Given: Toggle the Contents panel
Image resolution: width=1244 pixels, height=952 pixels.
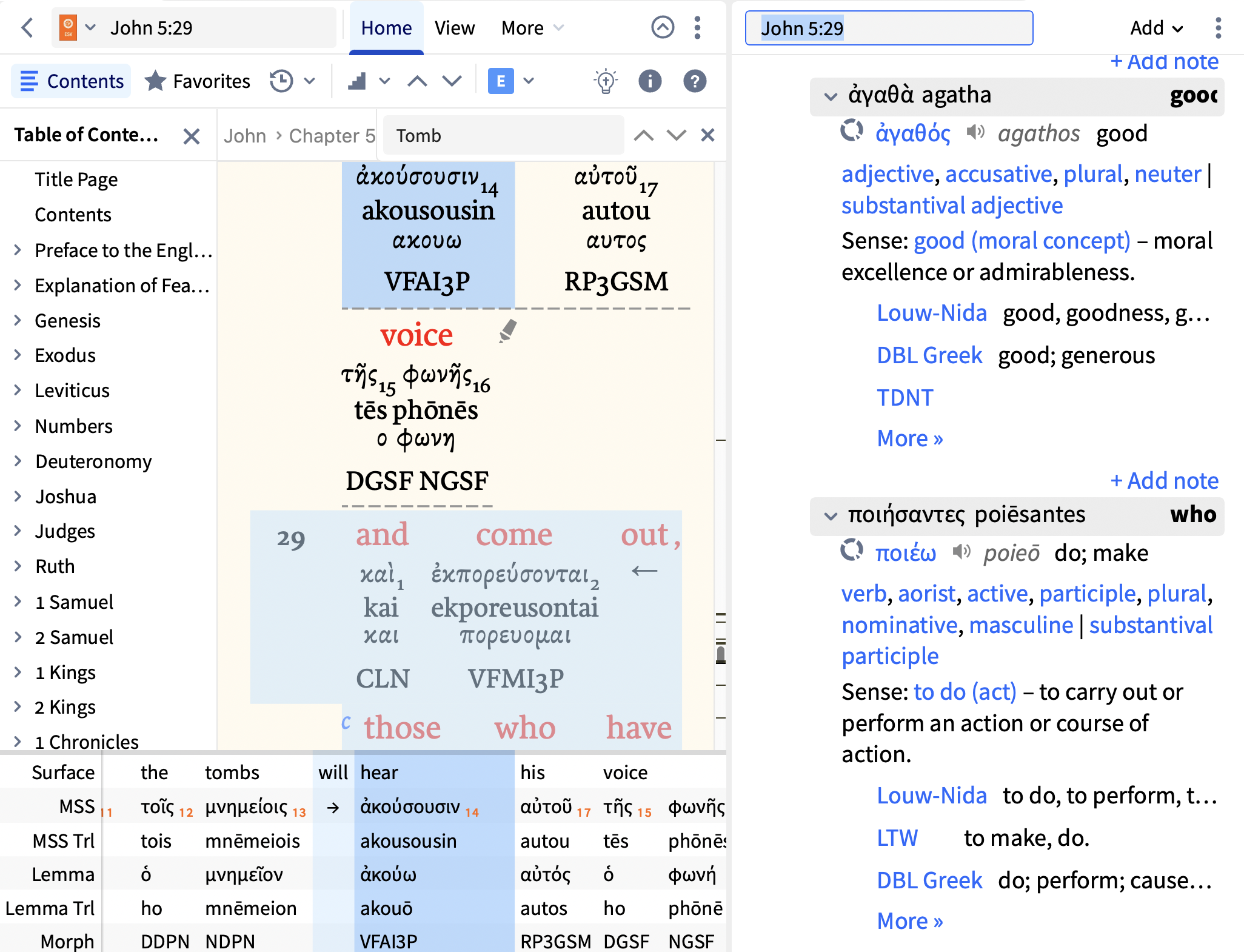Looking at the screenshot, I should pyautogui.click(x=72, y=81).
